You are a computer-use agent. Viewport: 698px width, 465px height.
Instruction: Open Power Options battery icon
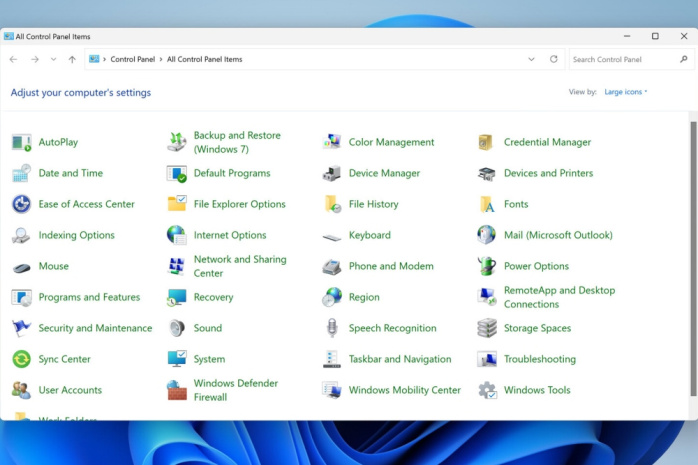point(487,266)
